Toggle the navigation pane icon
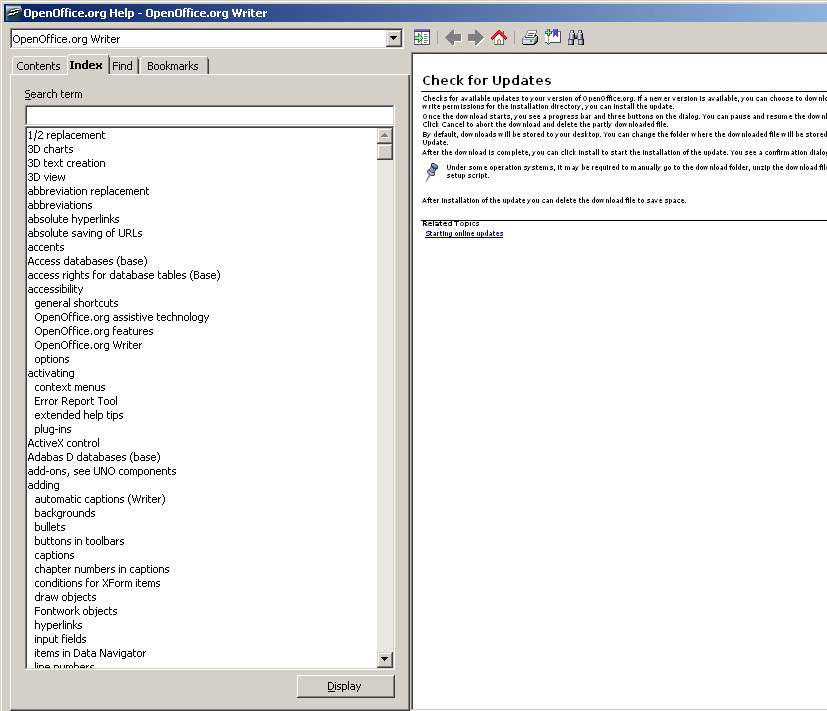The width and height of the screenshot is (827, 711). click(x=422, y=38)
